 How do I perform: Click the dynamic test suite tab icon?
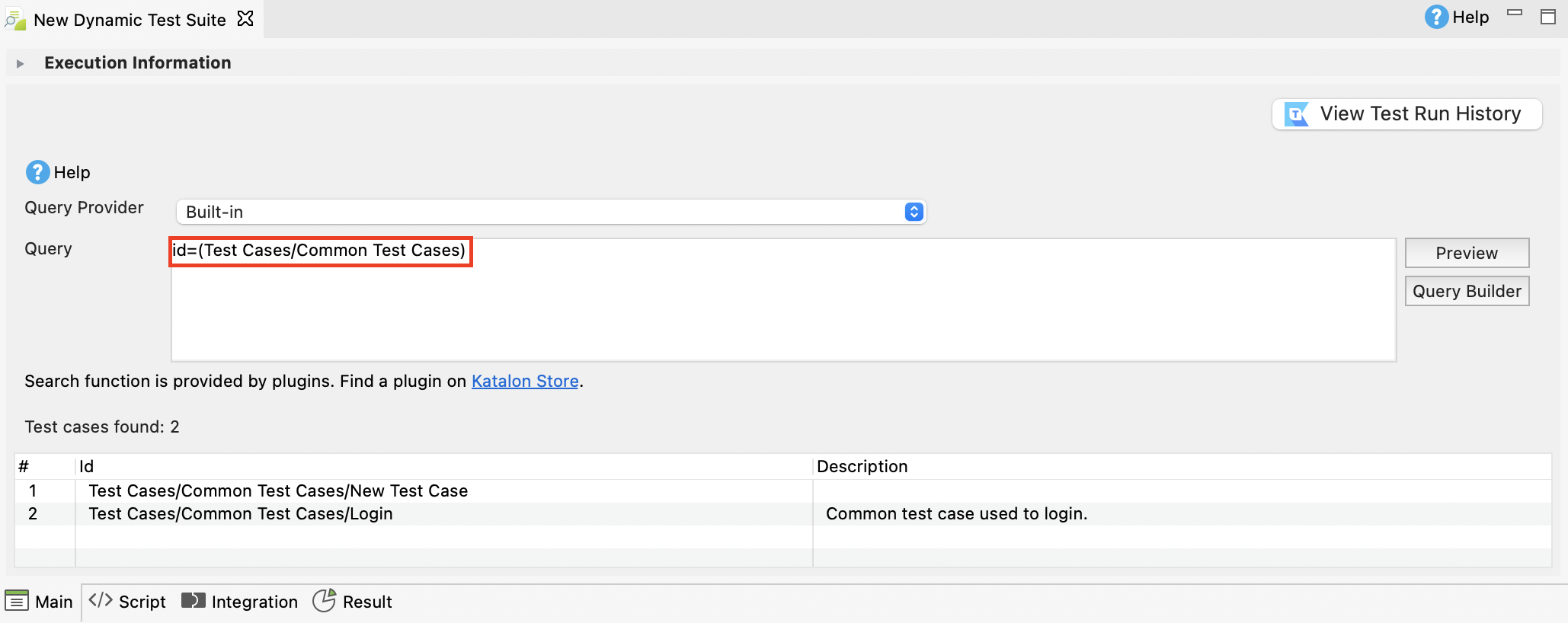tap(15, 19)
